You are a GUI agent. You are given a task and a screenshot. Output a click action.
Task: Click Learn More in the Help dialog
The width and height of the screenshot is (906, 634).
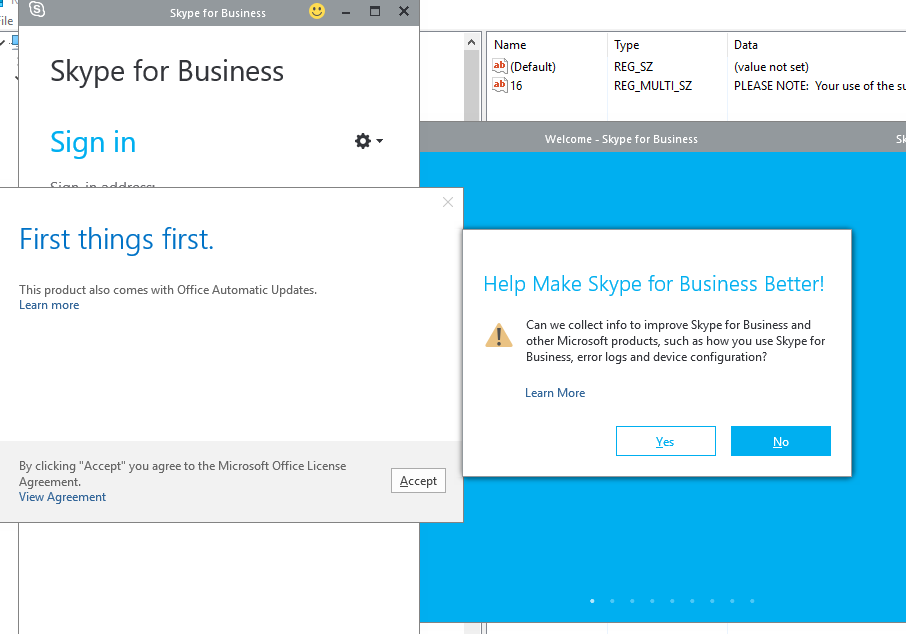coord(554,392)
